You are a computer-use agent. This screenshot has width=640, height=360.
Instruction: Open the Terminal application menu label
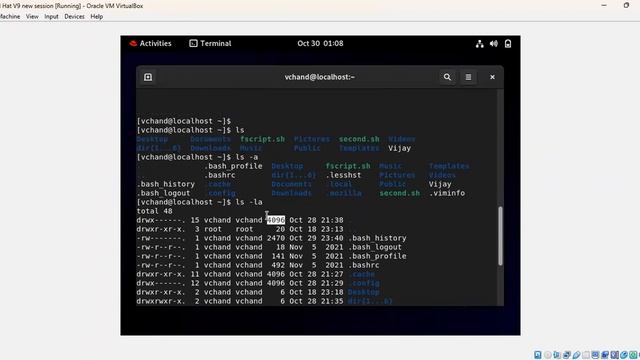tap(216, 43)
